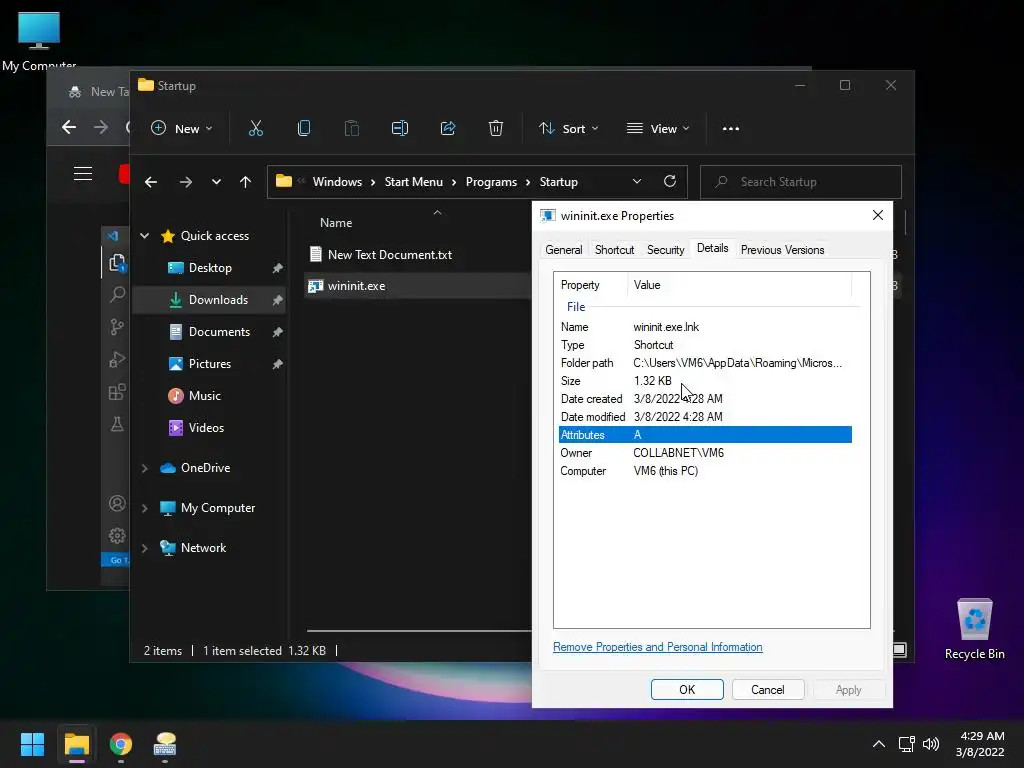Click hamburger menu in background browser window

83,174
